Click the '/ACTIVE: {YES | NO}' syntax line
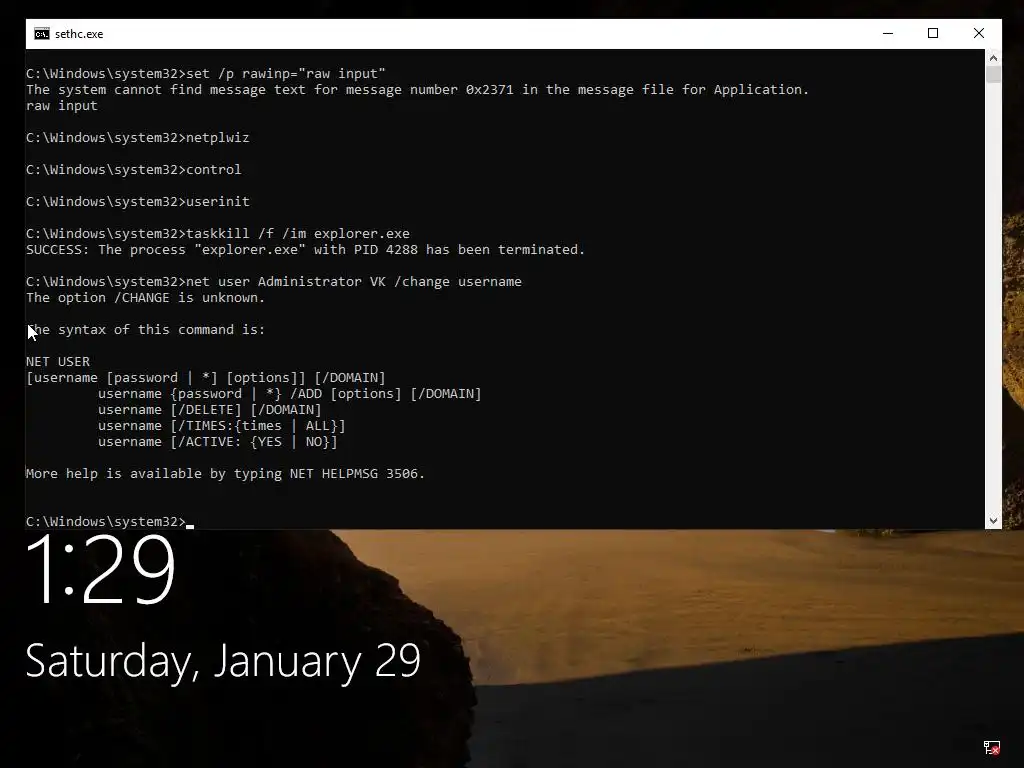 click(217, 441)
